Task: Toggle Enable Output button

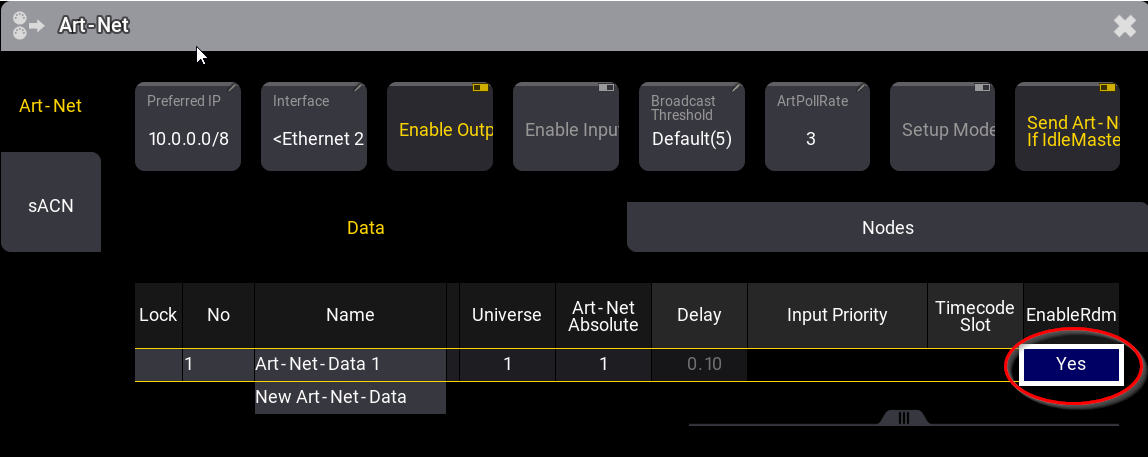Action: click(440, 127)
